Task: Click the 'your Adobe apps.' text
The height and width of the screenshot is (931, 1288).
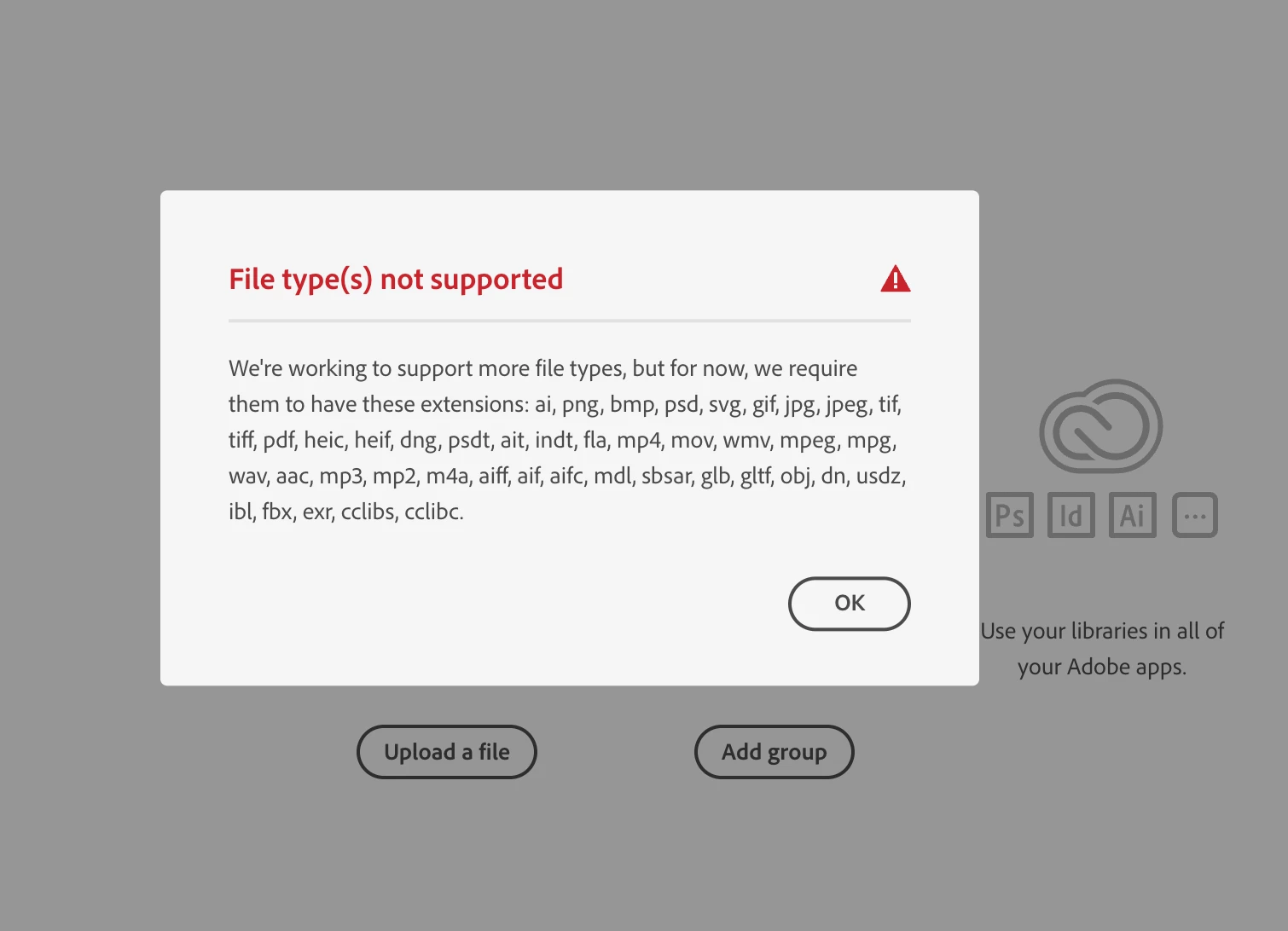Action: (1102, 667)
